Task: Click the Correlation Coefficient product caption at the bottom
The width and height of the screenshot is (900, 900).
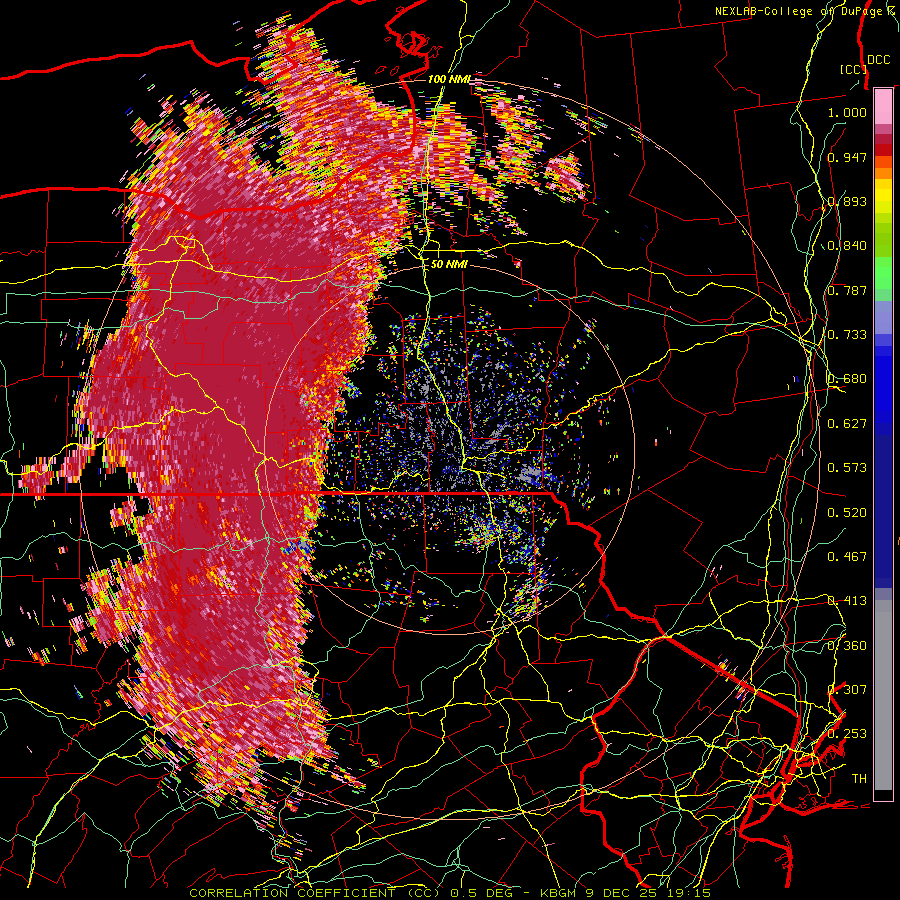Action: pos(450,893)
